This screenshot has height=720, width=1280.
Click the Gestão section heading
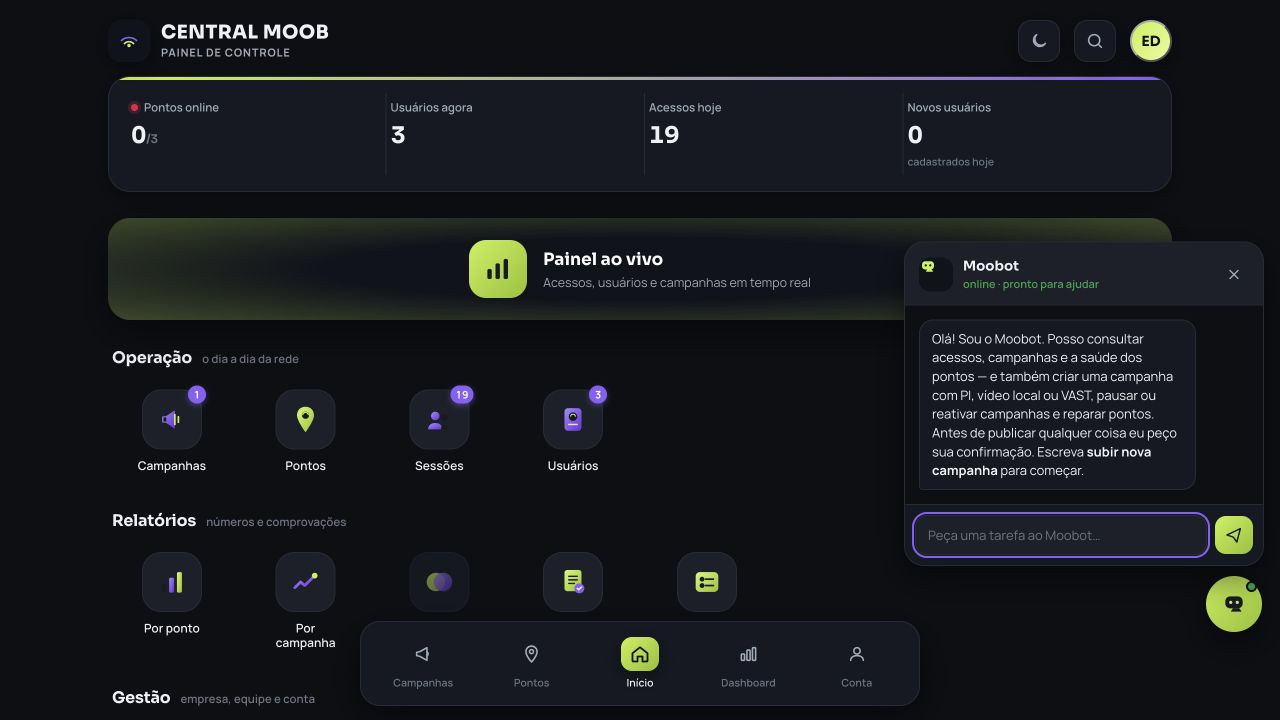tap(141, 697)
